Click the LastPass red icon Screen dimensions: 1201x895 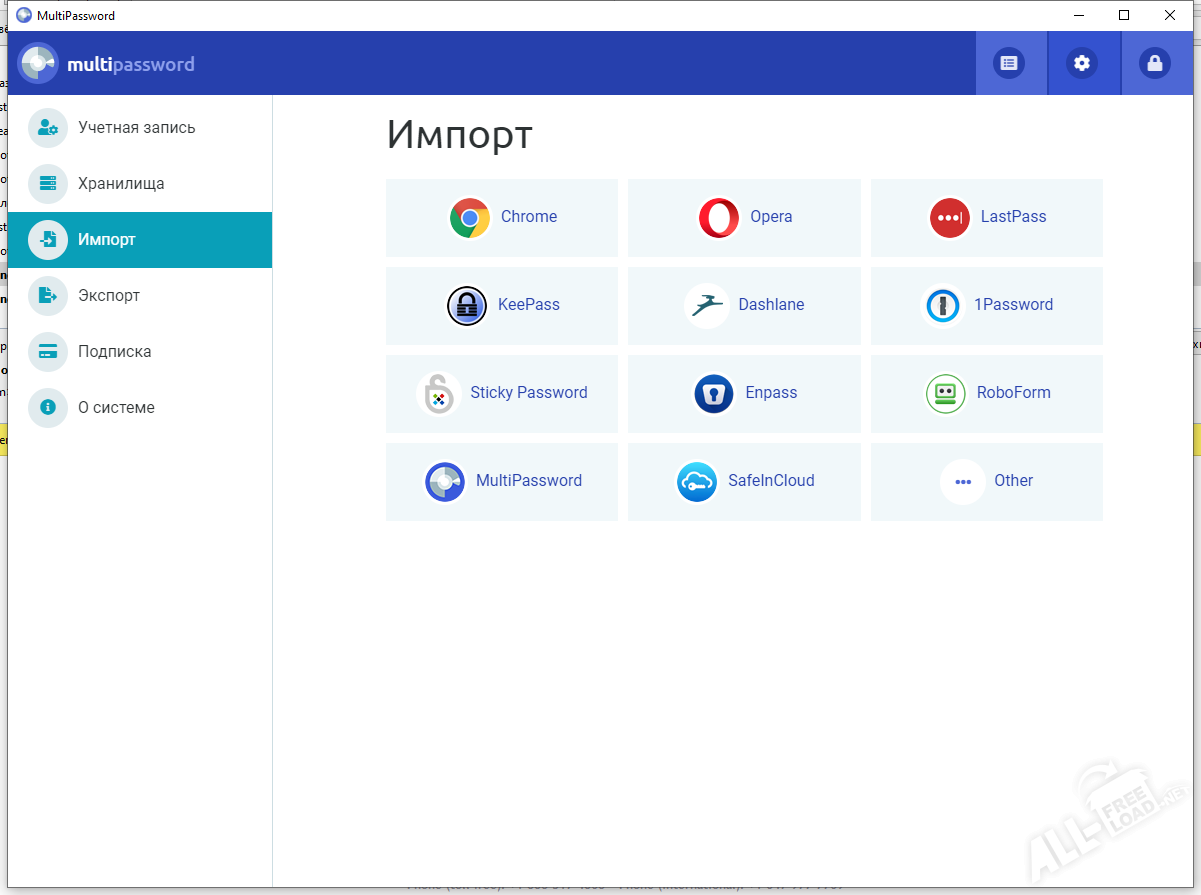(949, 217)
